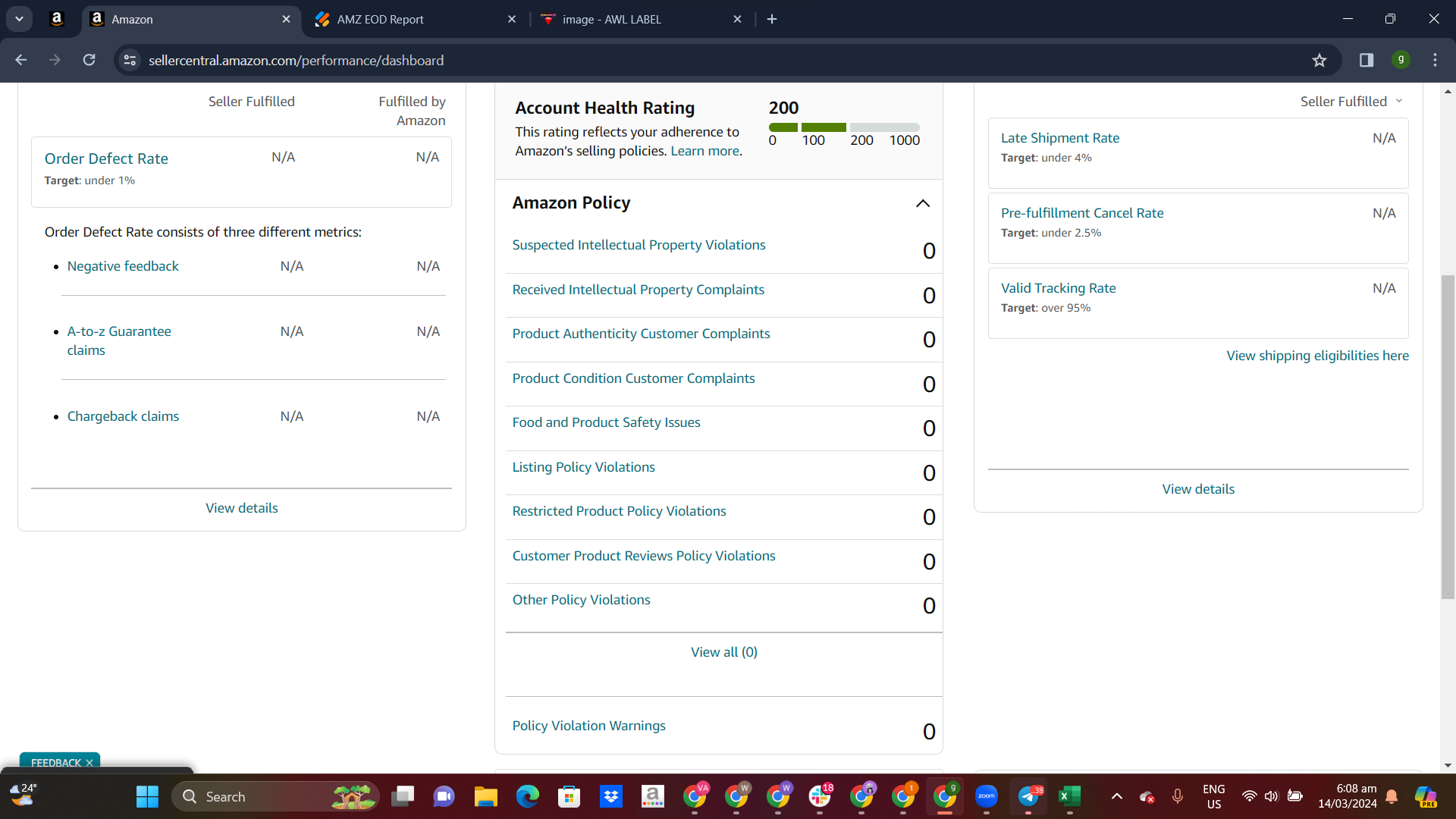This screenshot has width=1456, height=819.
Task: Open the weather widget showing 24°
Action: (x=24, y=795)
